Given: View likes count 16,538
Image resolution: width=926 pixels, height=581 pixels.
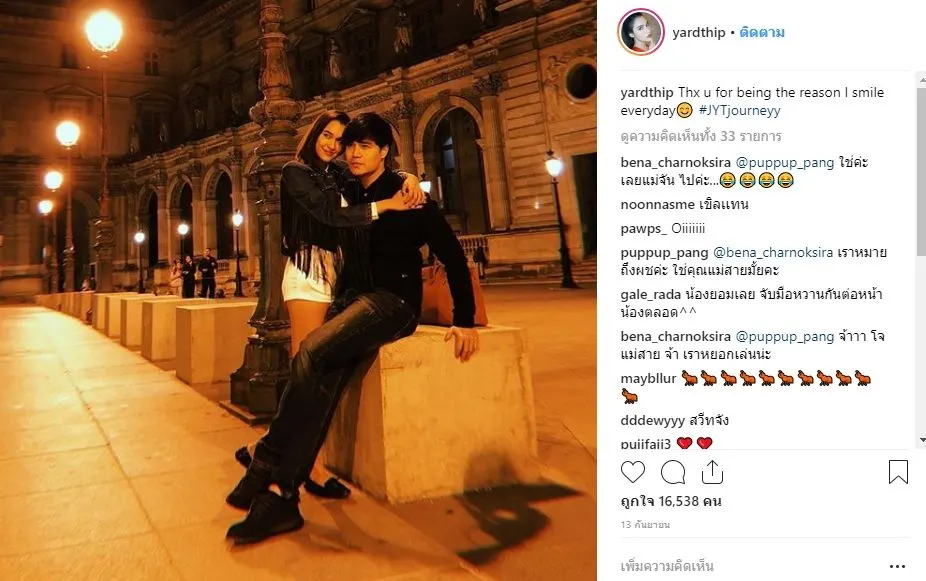Looking at the screenshot, I should point(671,501).
